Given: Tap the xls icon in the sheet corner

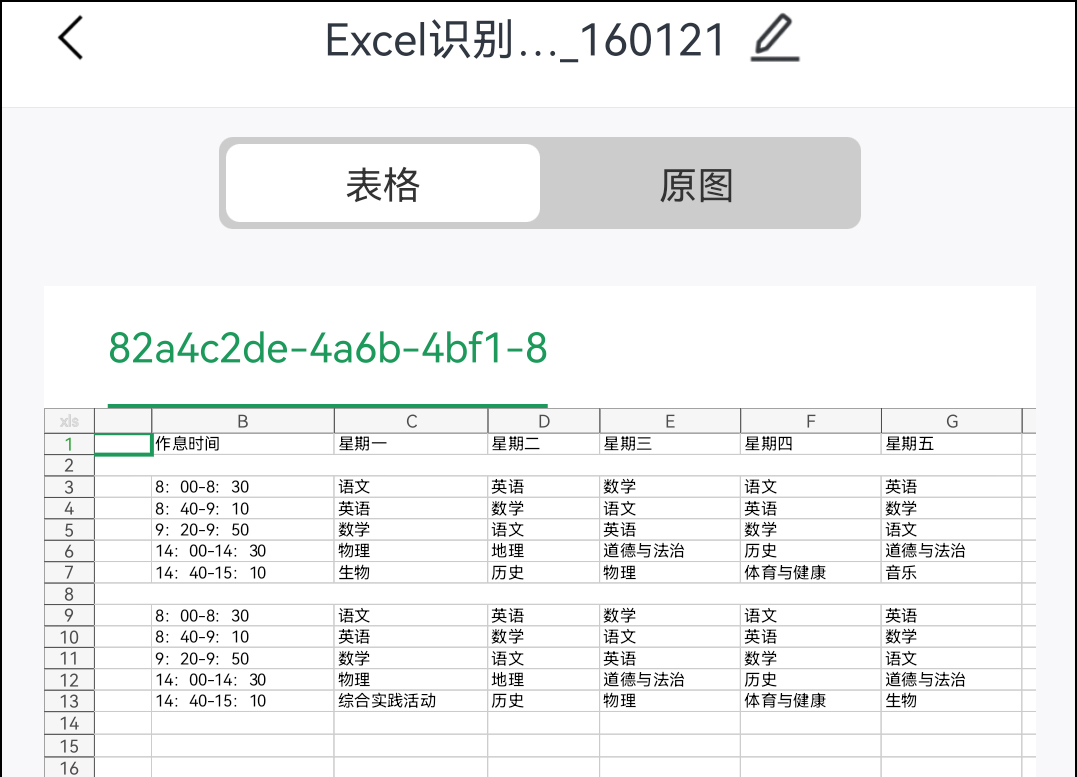Looking at the screenshot, I should pyautogui.click(x=69, y=420).
